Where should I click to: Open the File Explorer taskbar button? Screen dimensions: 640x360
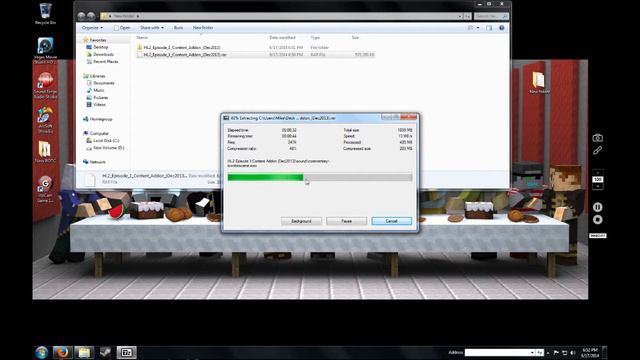pyautogui.click(x=84, y=353)
